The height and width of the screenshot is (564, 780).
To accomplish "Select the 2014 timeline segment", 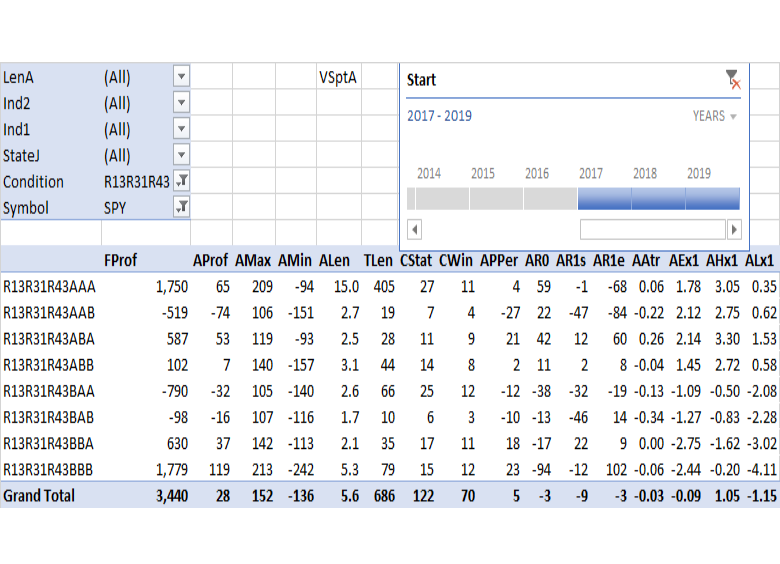I will click(442, 198).
